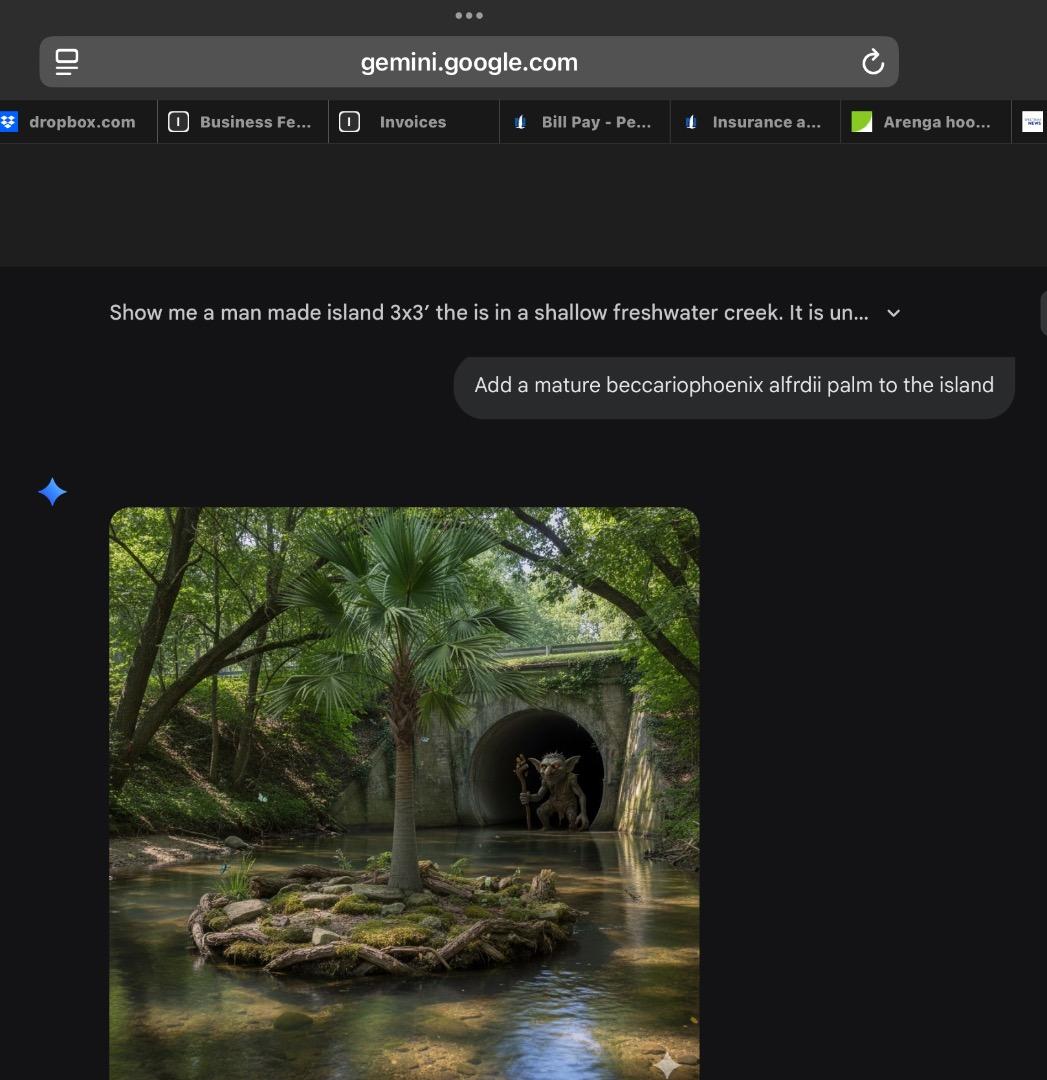Screen dimensions: 1047x1080
Task: Reload the Gemini page
Action: point(872,62)
